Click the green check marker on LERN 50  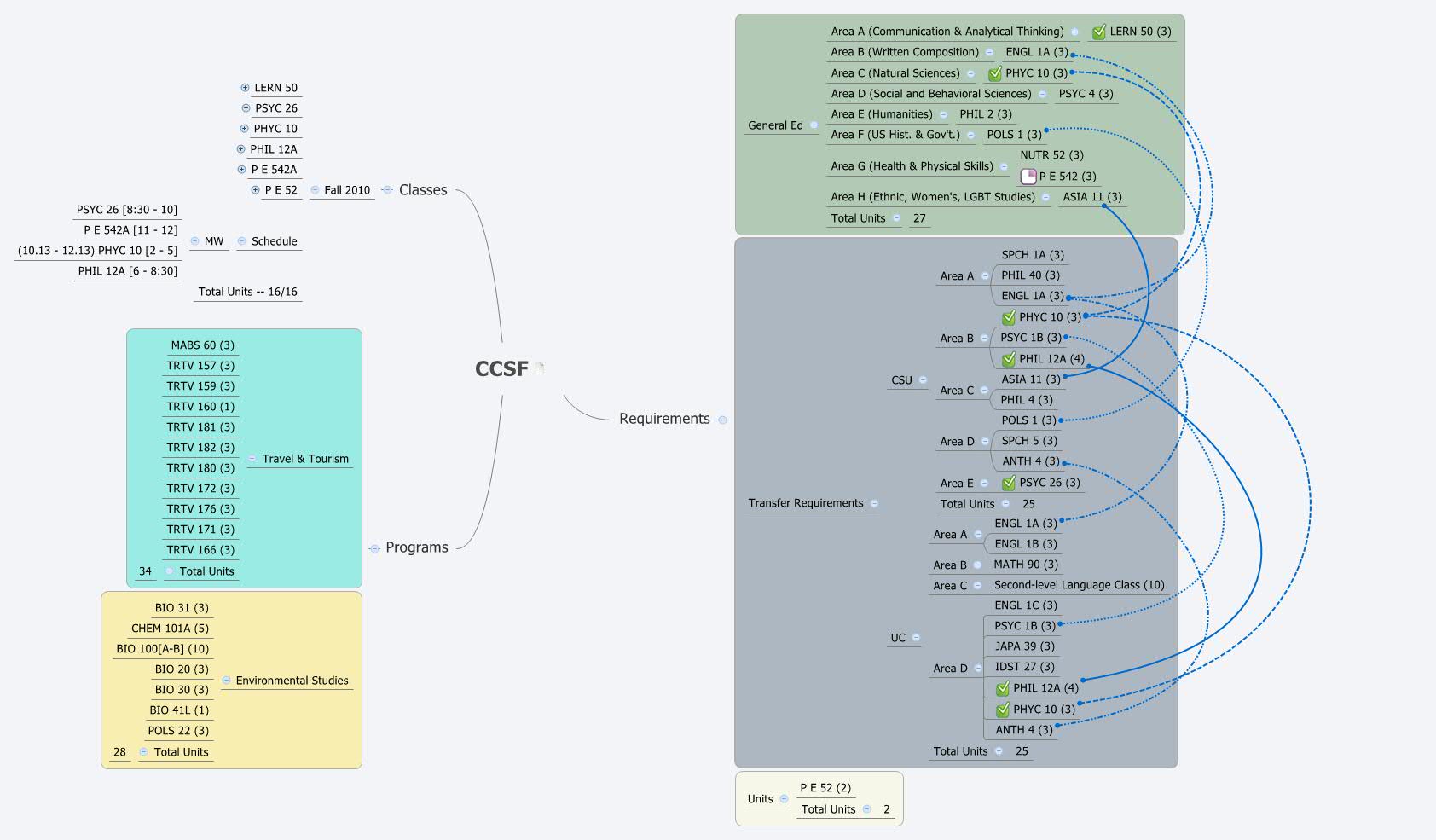pos(1098,32)
